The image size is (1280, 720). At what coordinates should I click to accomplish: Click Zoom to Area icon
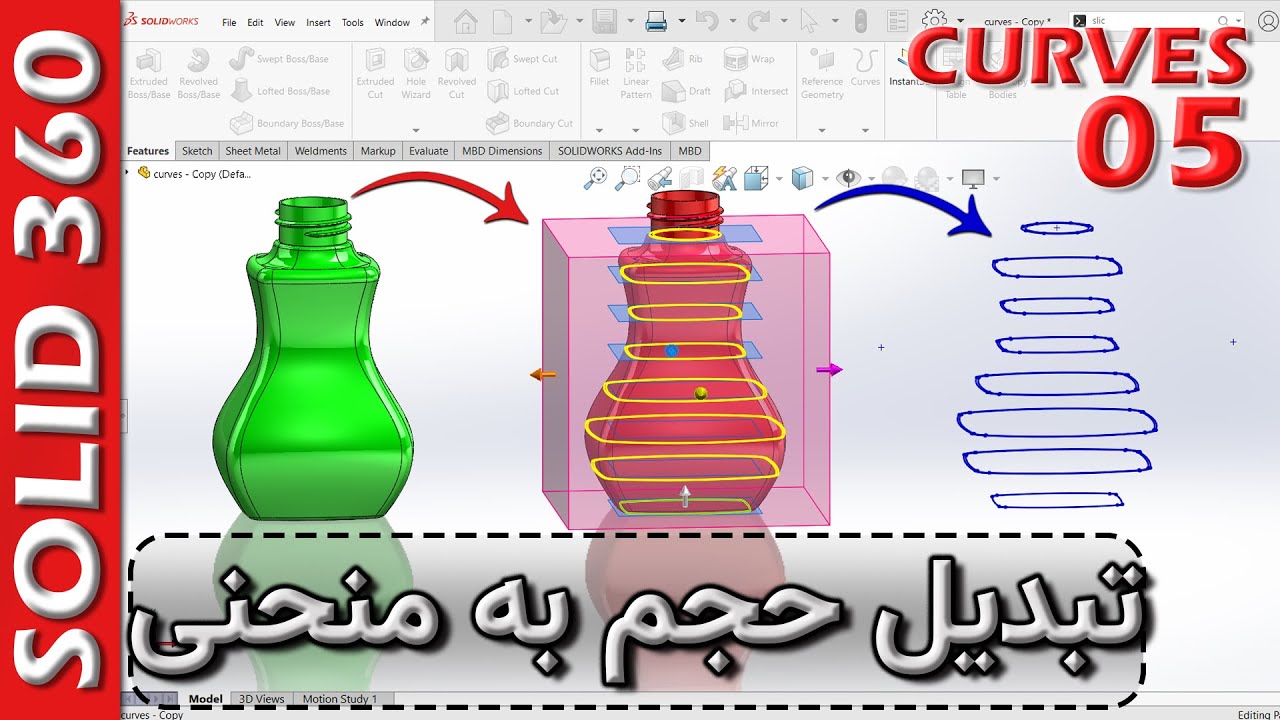tap(627, 178)
